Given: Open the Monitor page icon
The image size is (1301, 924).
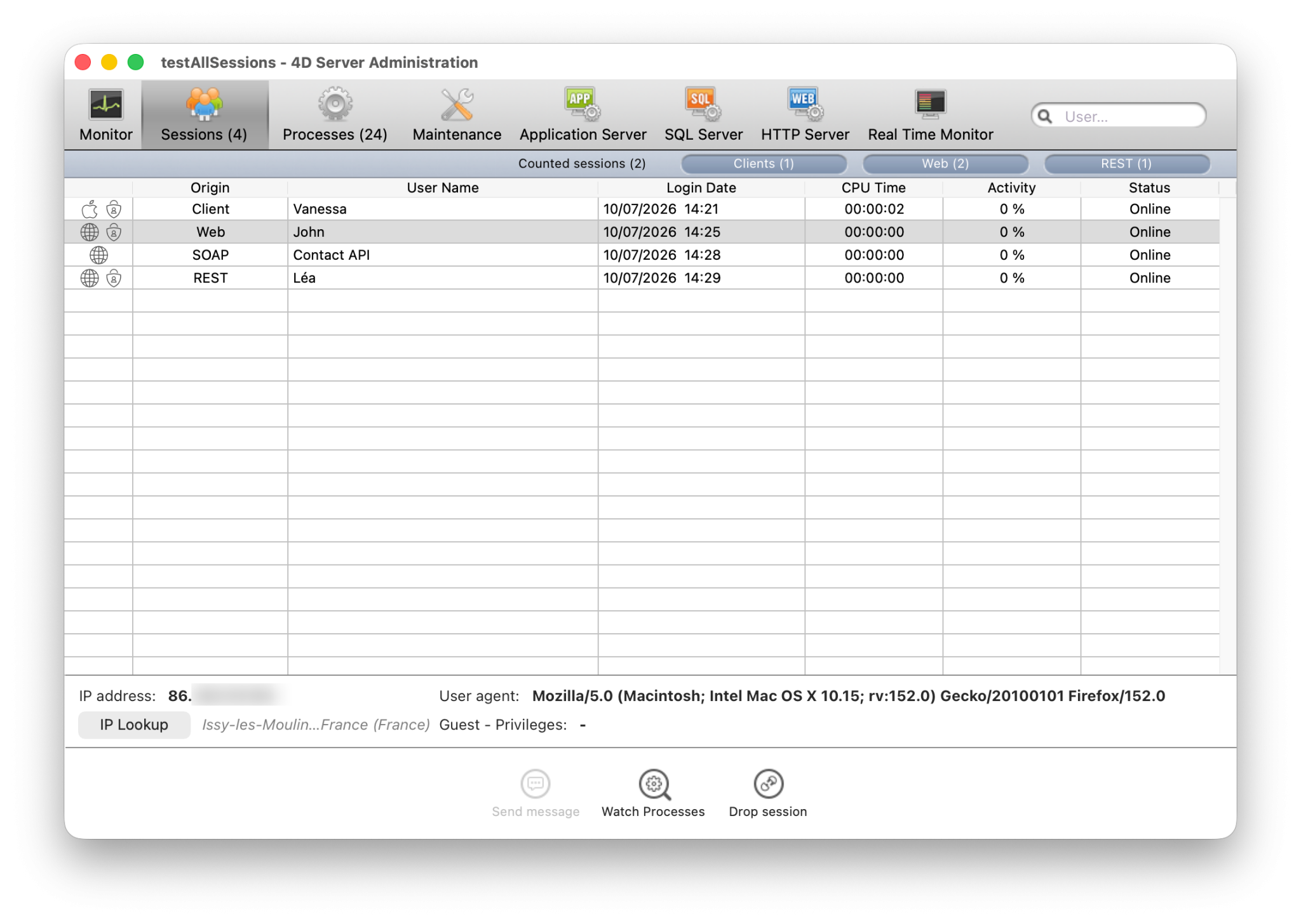Looking at the screenshot, I should [x=105, y=105].
